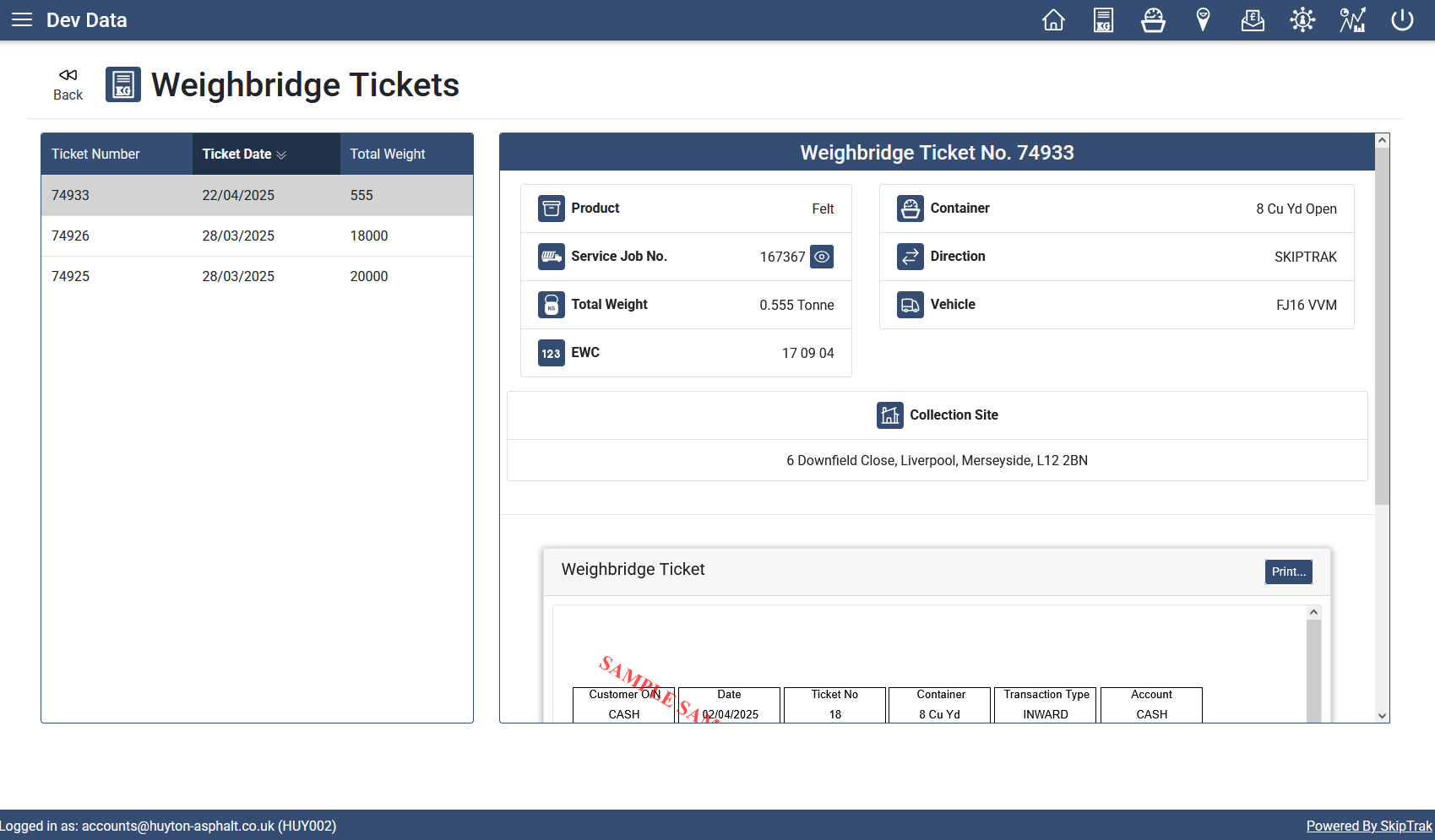Image resolution: width=1435 pixels, height=840 pixels.
Task: Sort by Total Weight column header
Action: coord(388,154)
